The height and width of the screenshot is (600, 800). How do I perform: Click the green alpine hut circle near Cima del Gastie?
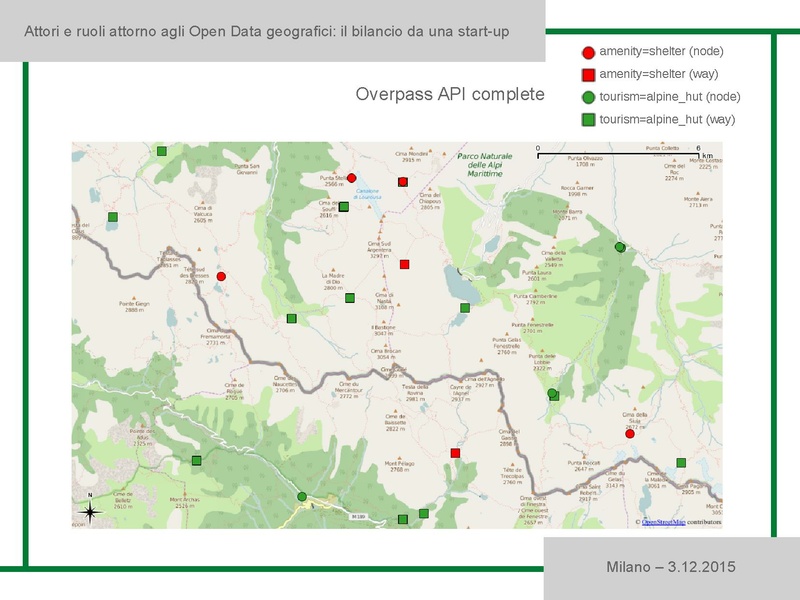coord(552,392)
